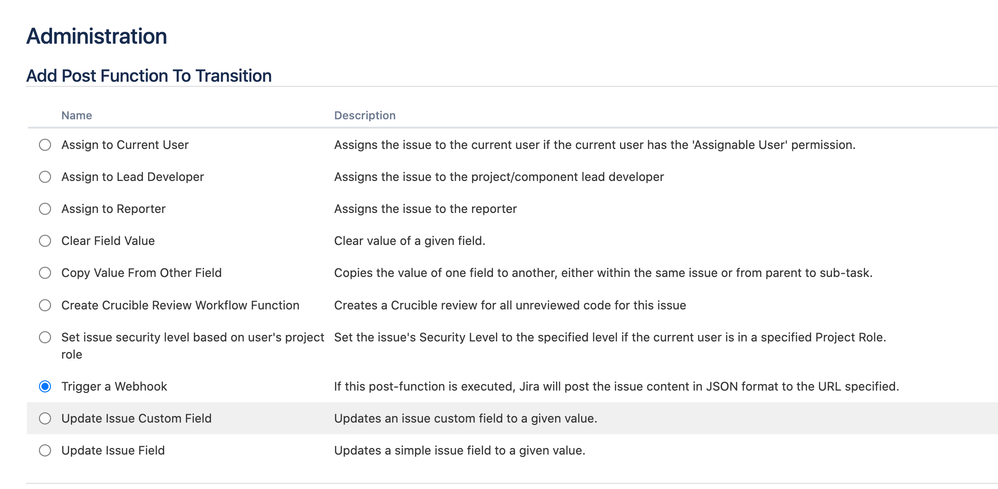The height and width of the screenshot is (489, 998).
Task: Select Set issue security level radio button
Action: pos(45,337)
